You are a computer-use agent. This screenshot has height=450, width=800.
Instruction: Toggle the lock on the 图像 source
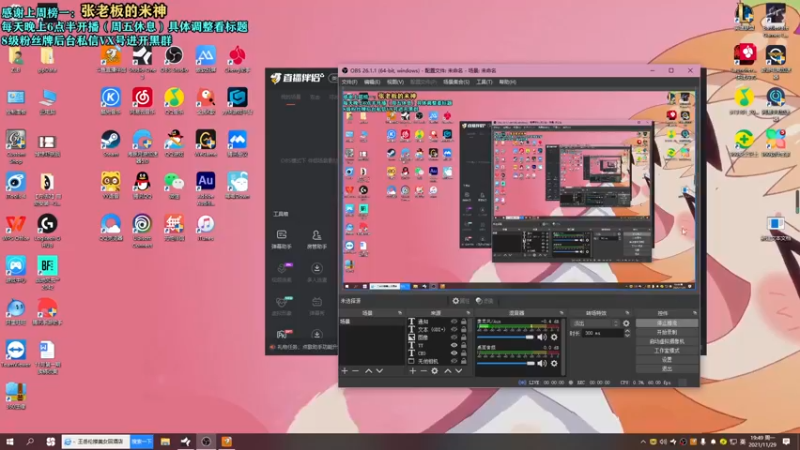(x=464, y=337)
